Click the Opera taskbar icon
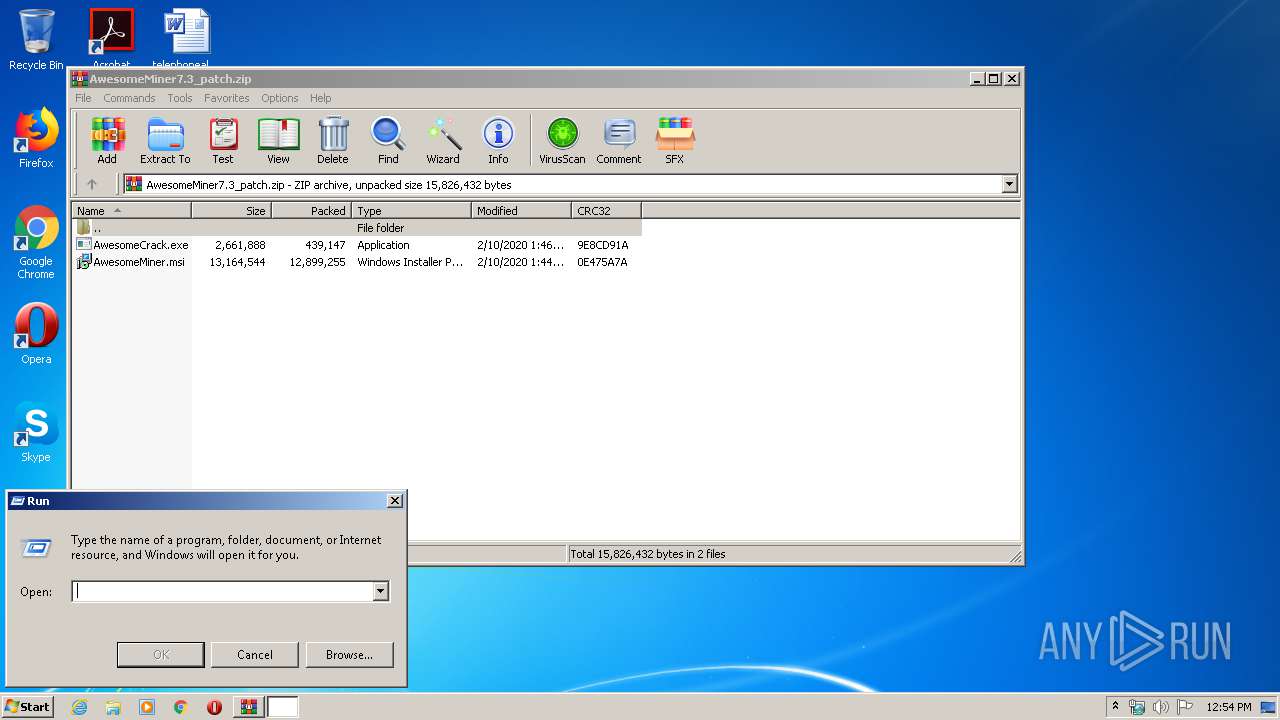Viewport: 1280px width, 720px height. coord(214,707)
